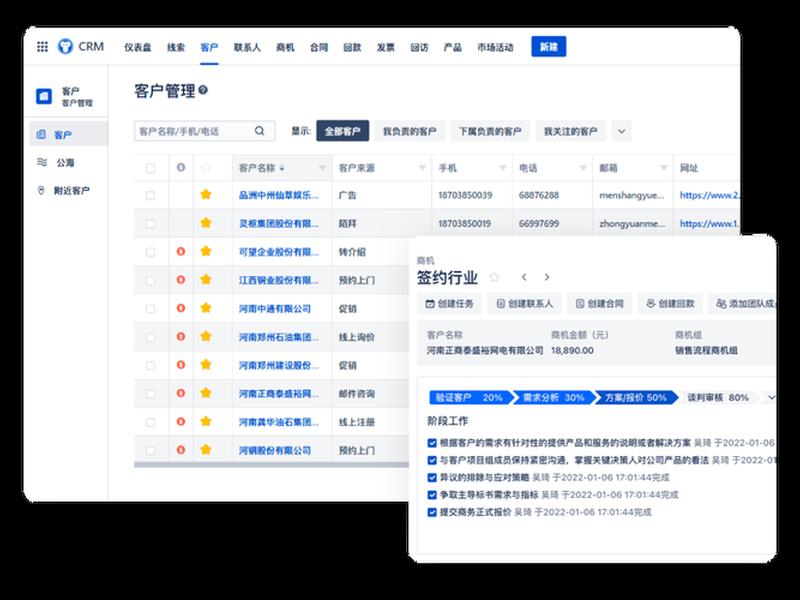Toggle star for 可望企业股份有限 row
This screenshot has width=800, height=600.
coord(206,251)
